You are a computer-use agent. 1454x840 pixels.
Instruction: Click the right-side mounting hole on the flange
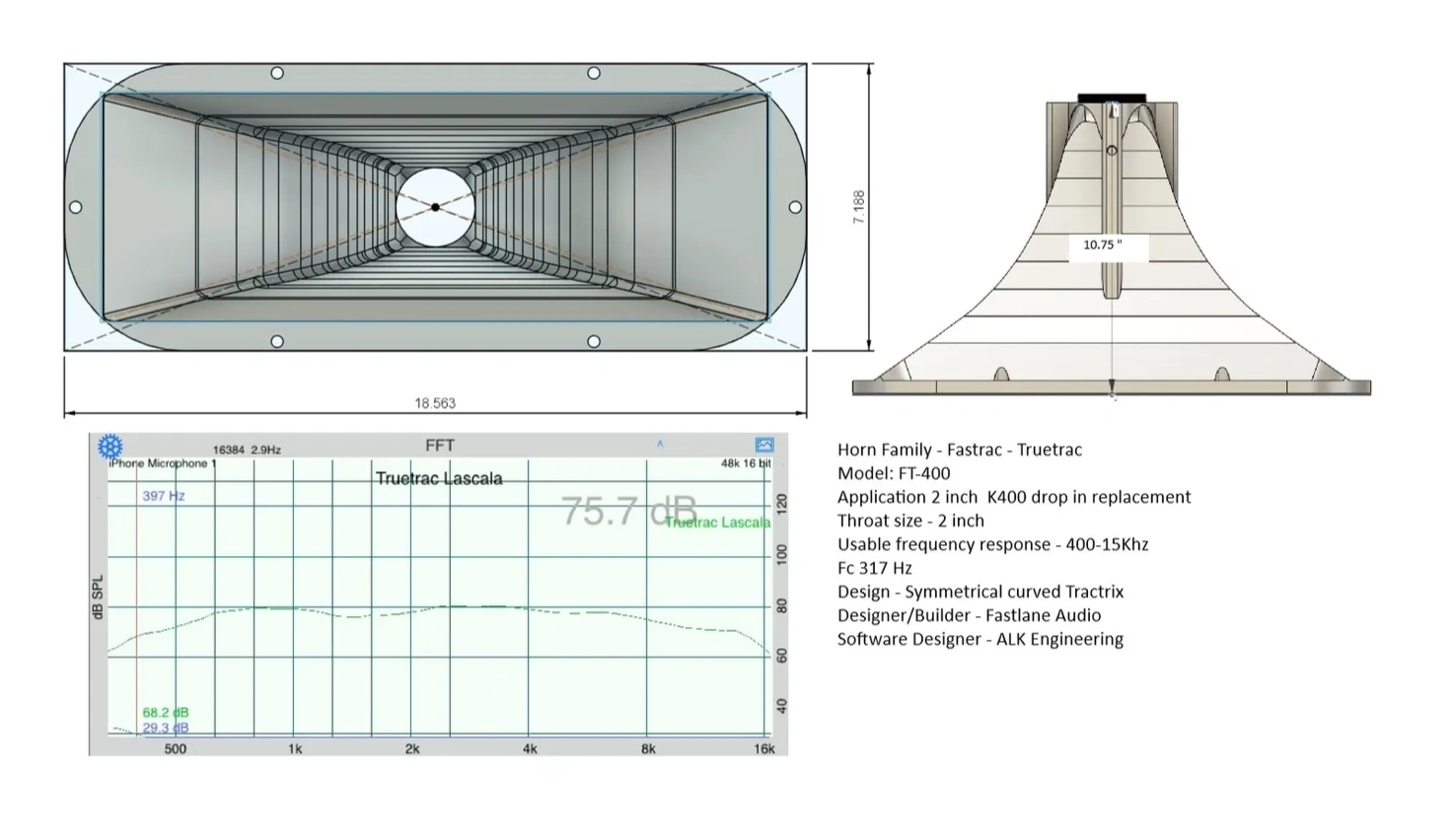point(795,207)
